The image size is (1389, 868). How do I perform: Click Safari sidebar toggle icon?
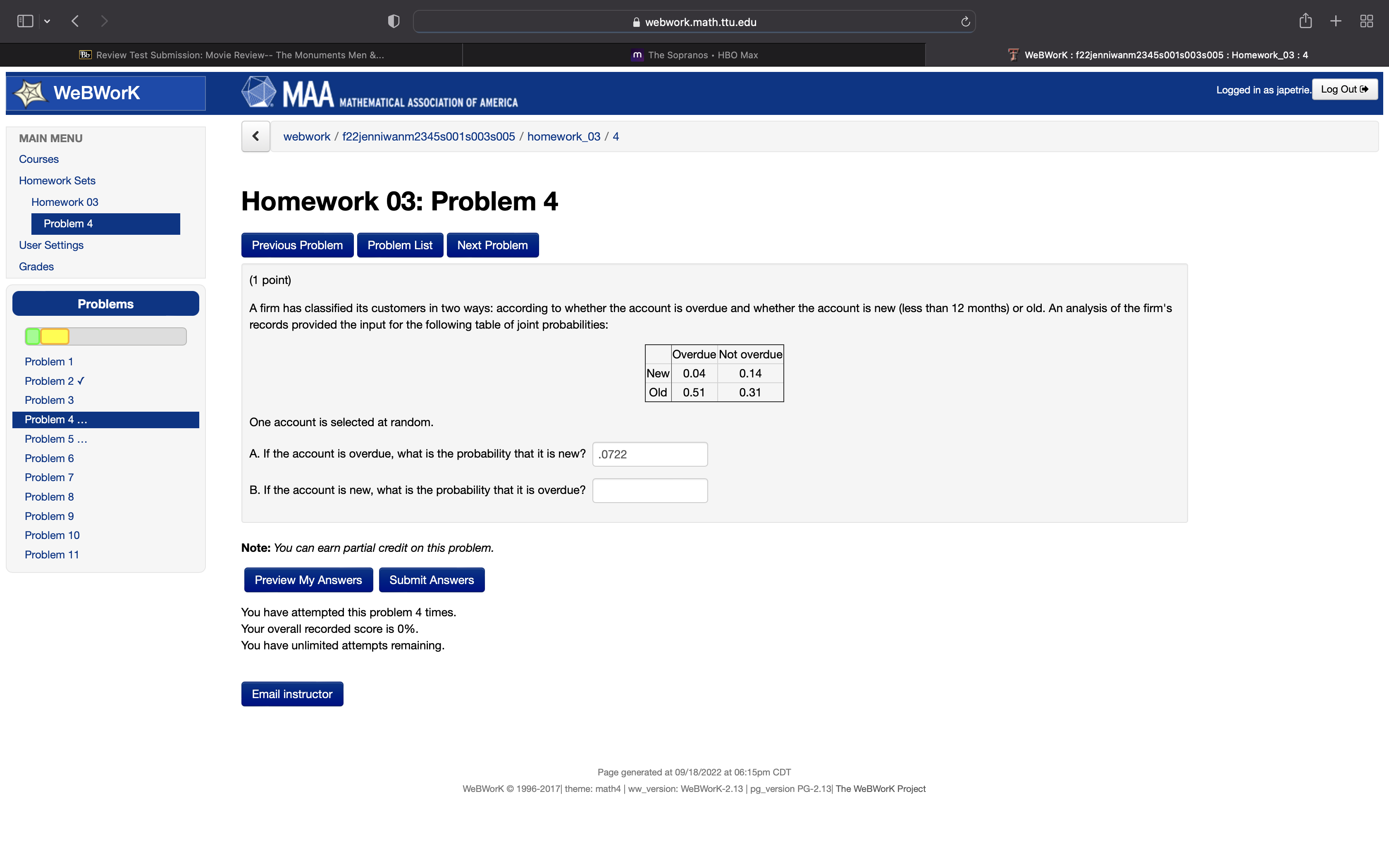[25, 21]
